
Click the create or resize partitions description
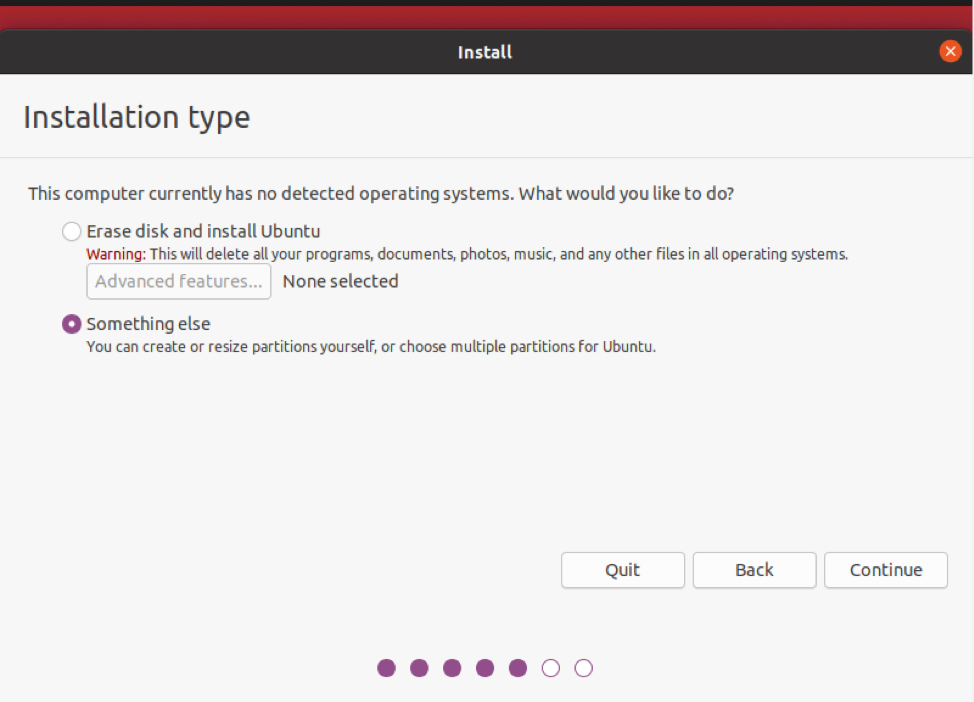[x=371, y=347]
